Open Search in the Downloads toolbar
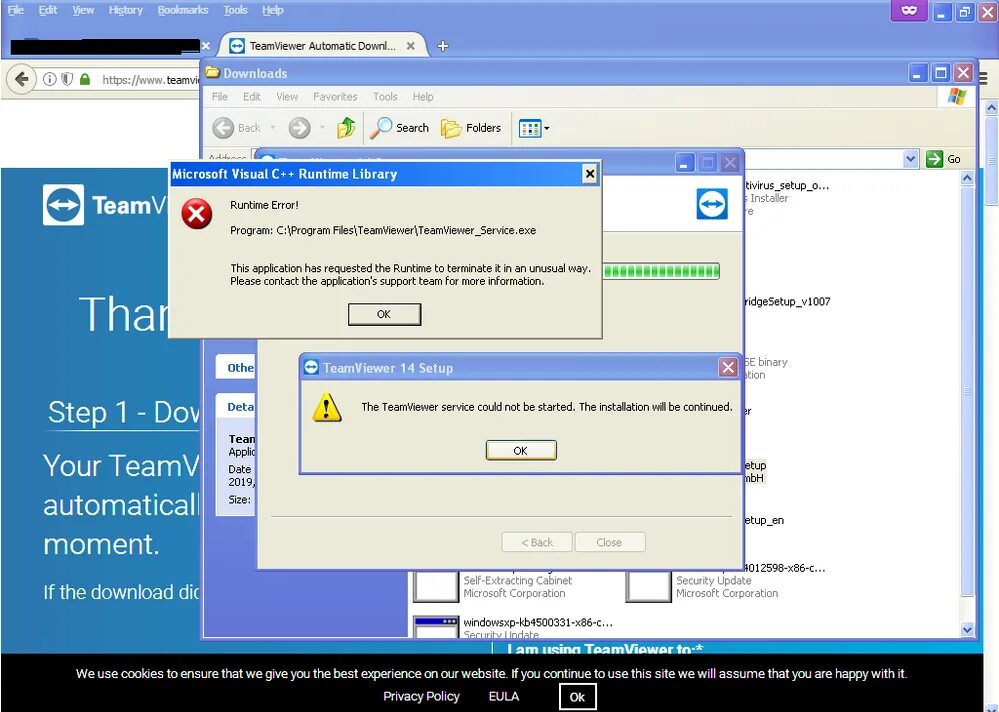This screenshot has width=999, height=712. pyautogui.click(x=400, y=128)
